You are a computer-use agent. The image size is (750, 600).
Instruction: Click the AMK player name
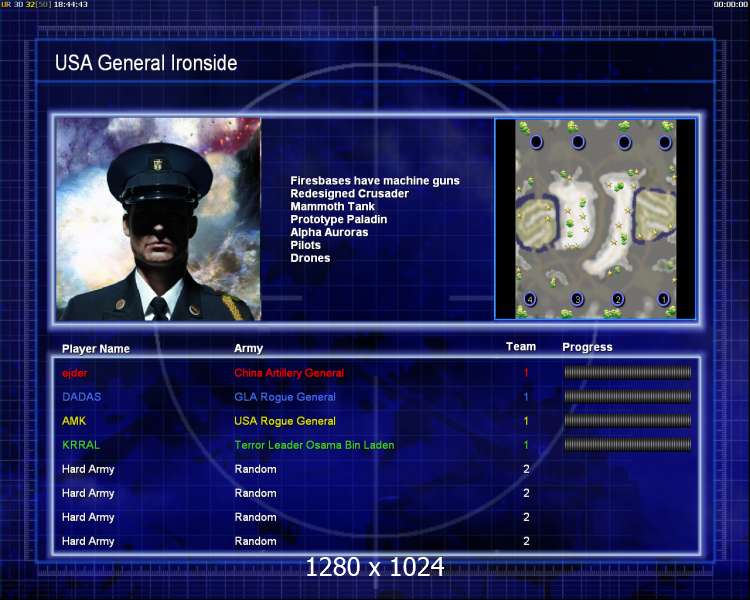(74, 421)
